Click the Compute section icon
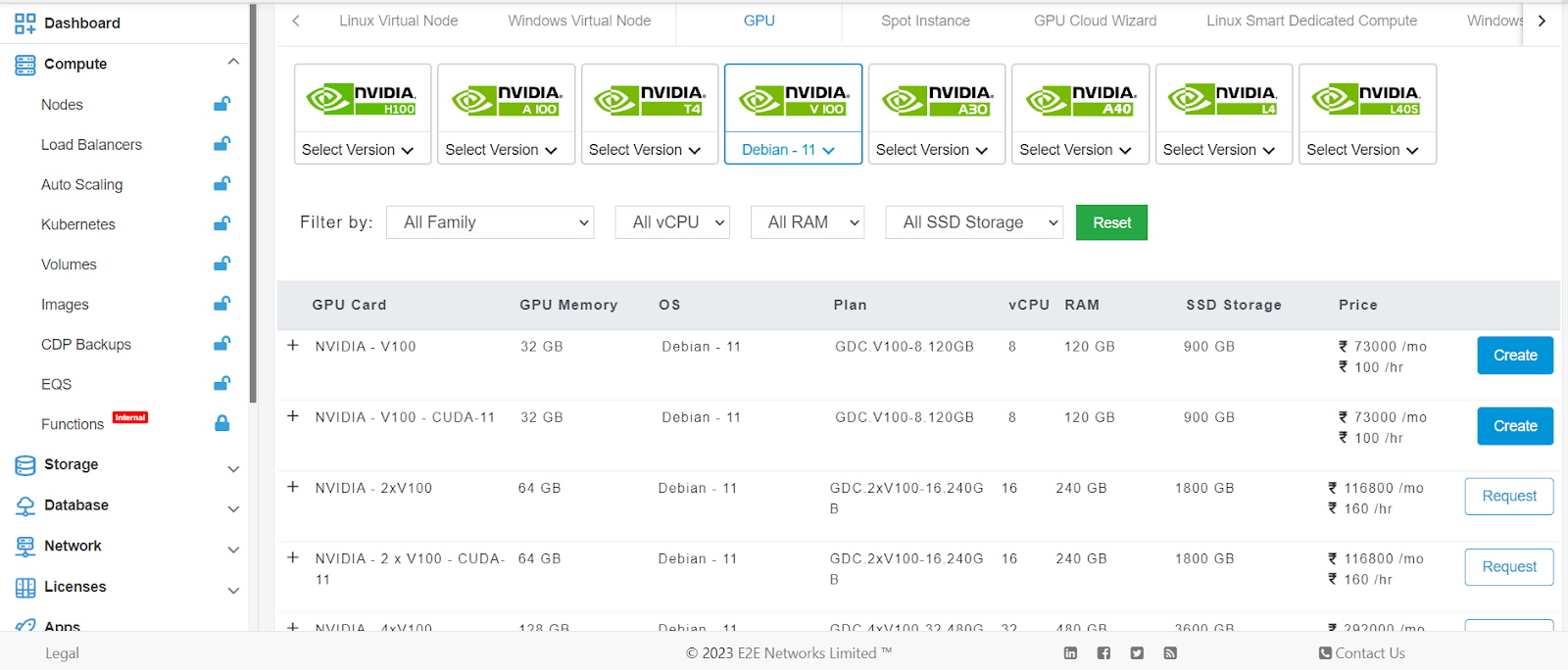 click(25, 65)
